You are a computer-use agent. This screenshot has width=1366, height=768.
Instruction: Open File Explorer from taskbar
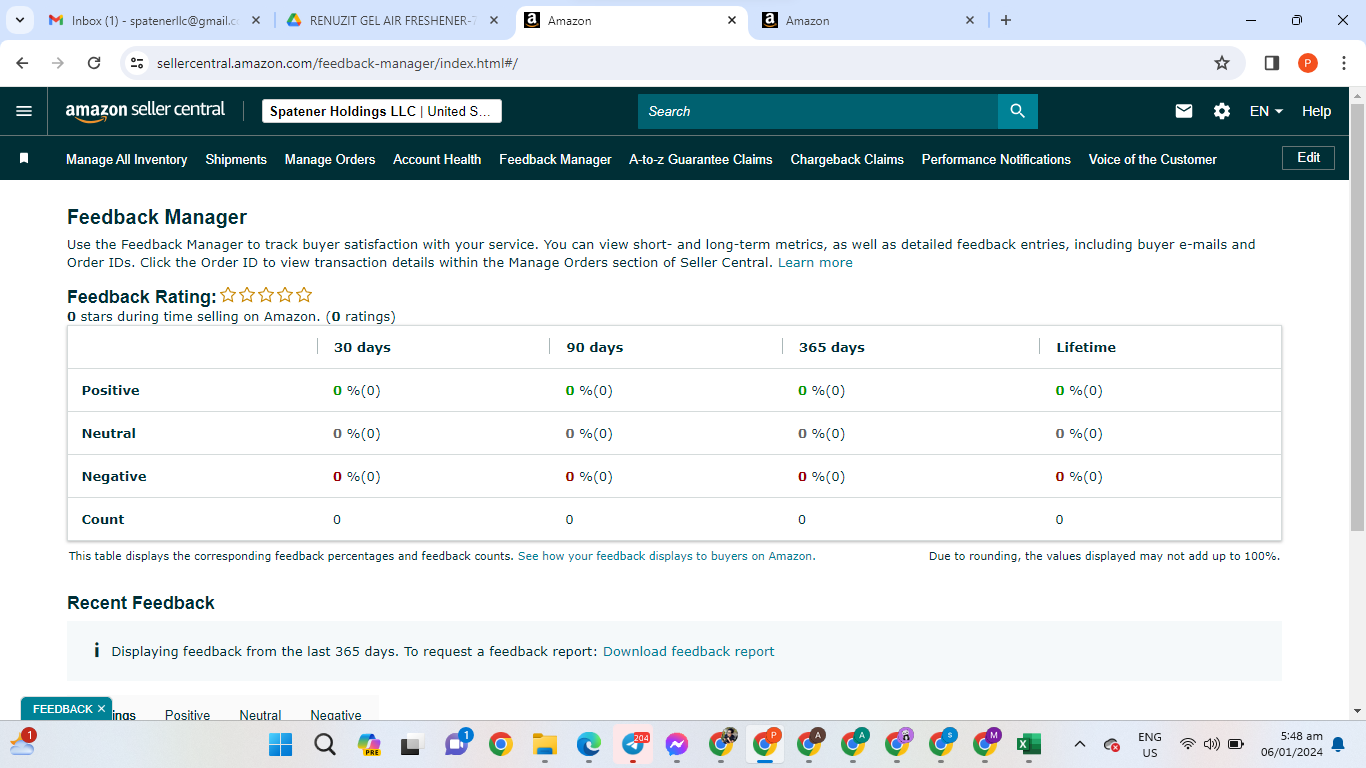coord(544,744)
